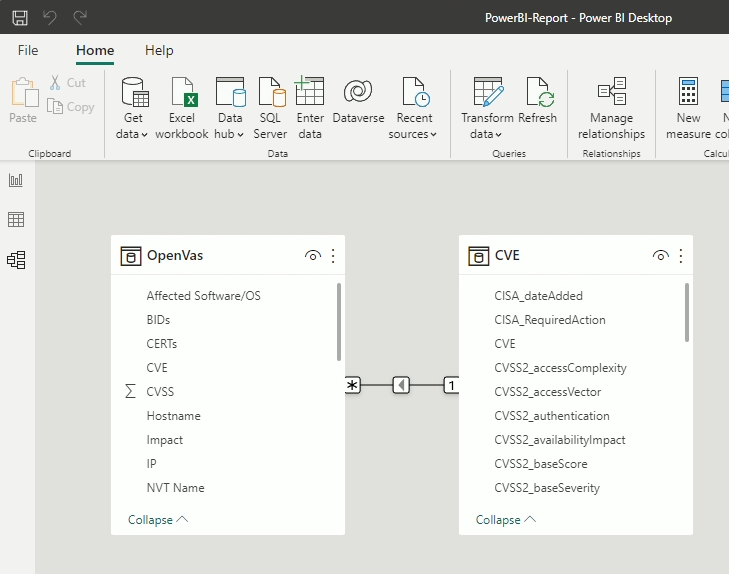The height and width of the screenshot is (574, 729).
Task: Select the CVSS2_availabilityImpact field
Action: coord(560,440)
